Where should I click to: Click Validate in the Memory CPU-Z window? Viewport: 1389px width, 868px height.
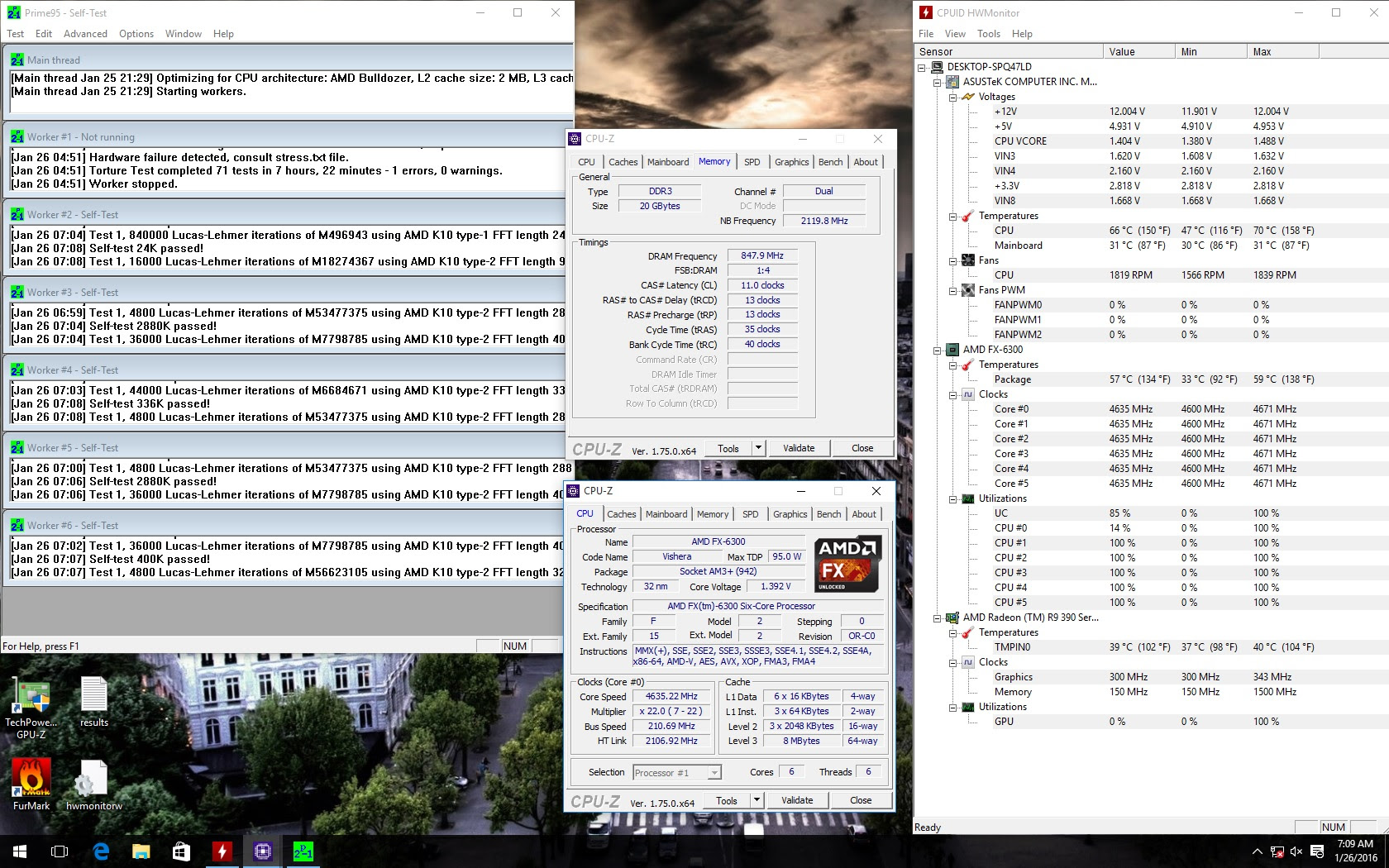799,448
